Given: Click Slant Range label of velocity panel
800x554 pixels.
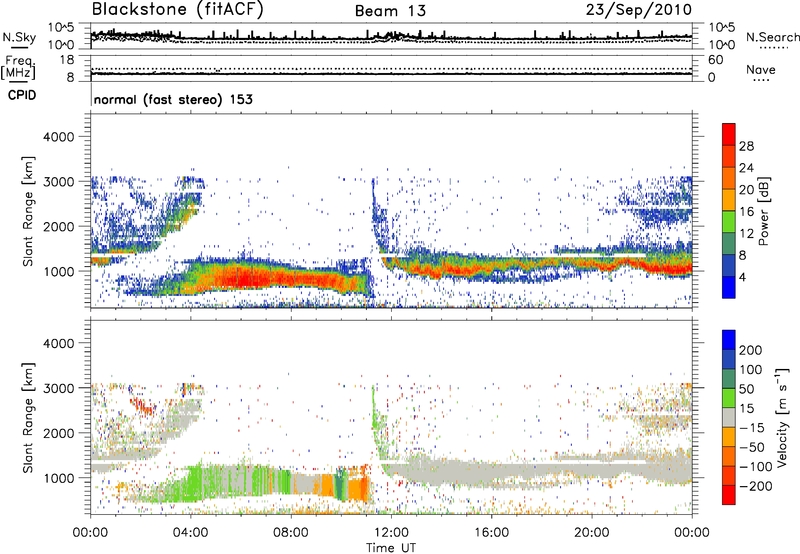Looking at the screenshot, I should pos(28,417).
